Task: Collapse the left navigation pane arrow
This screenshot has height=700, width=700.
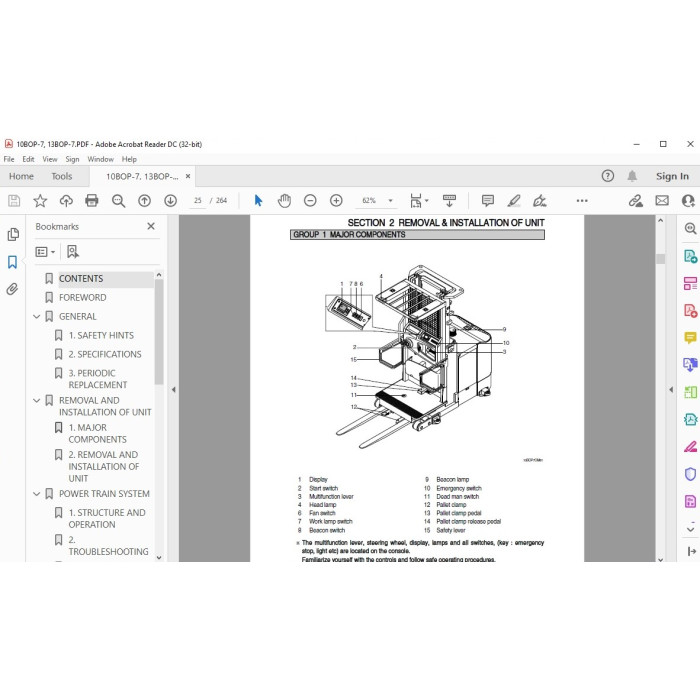Action: [174, 390]
